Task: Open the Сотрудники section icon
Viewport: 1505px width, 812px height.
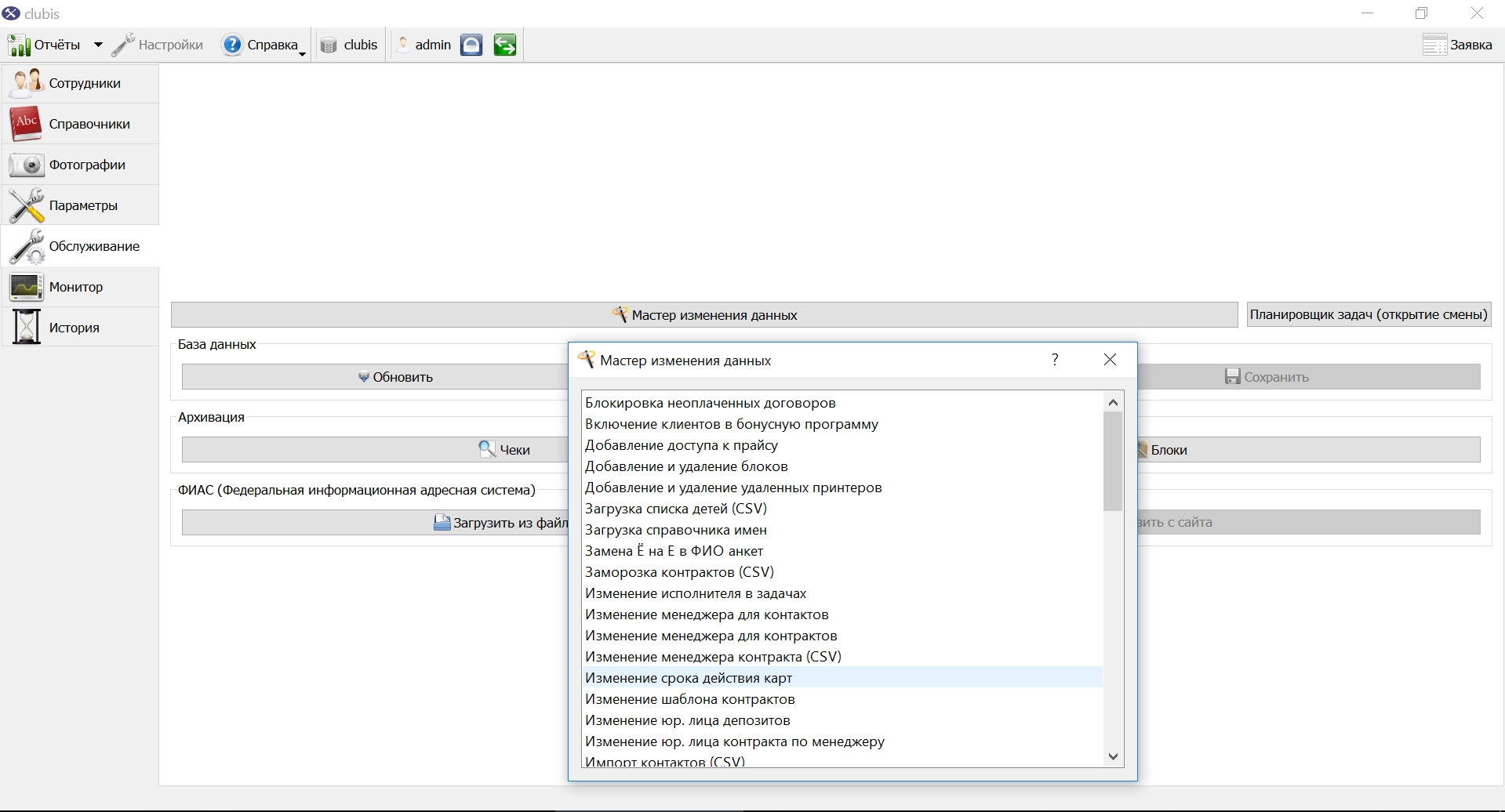Action: point(26,83)
